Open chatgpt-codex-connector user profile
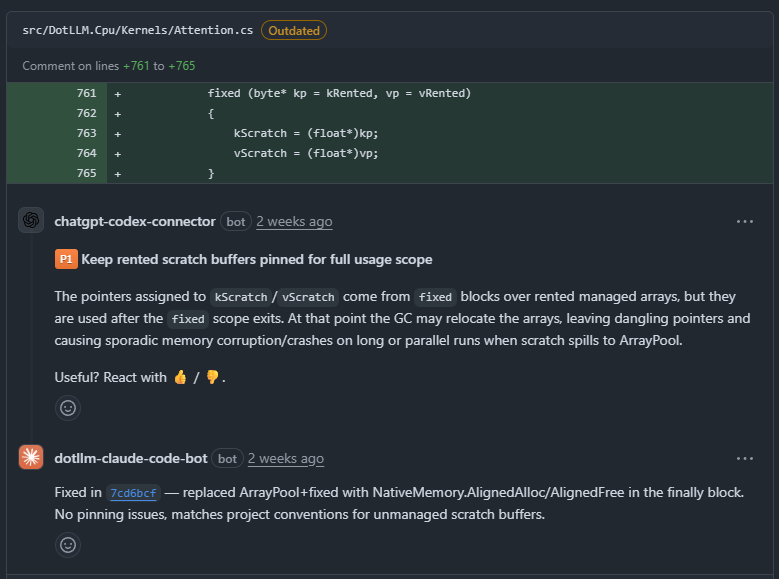 [x=134, y=221]
